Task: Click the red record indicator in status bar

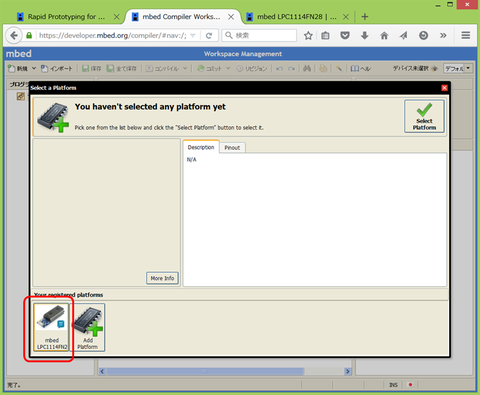Action: pos(410,385)
